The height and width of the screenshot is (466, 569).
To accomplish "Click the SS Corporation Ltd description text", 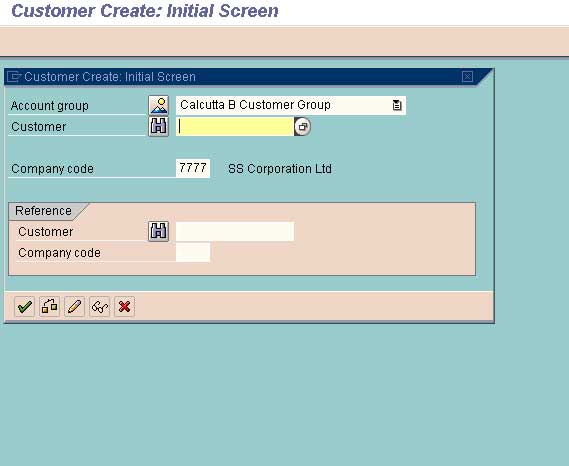I will [279, 169].
